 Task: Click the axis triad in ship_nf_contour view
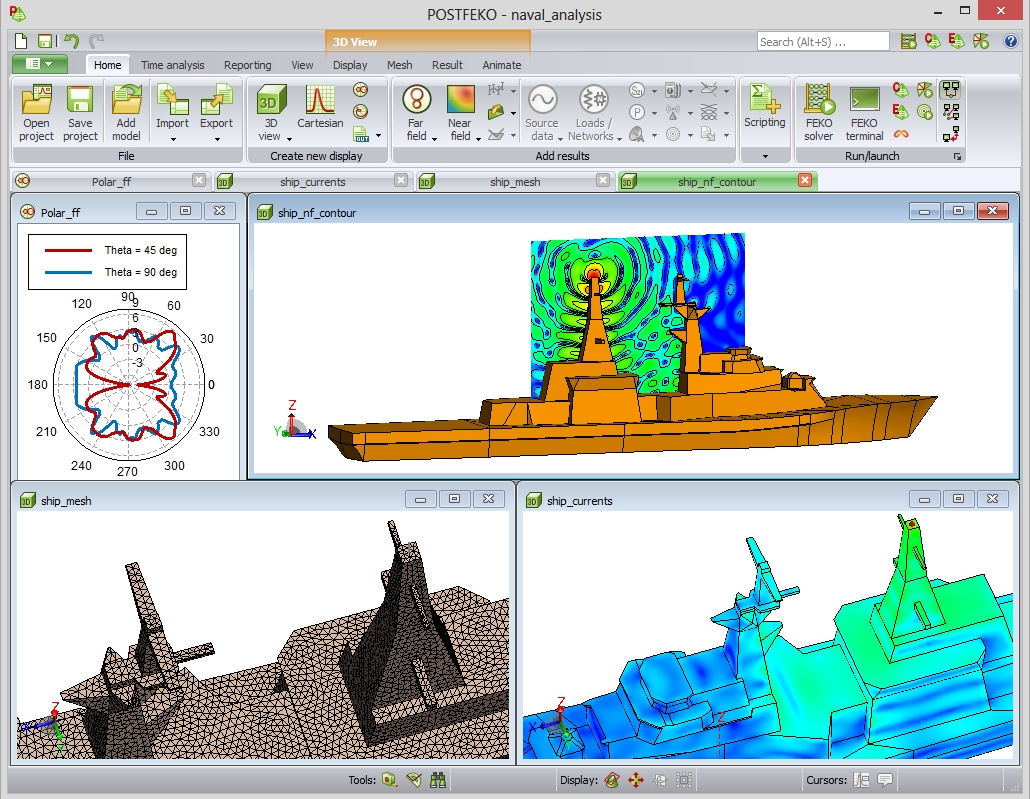pos(295,420)
